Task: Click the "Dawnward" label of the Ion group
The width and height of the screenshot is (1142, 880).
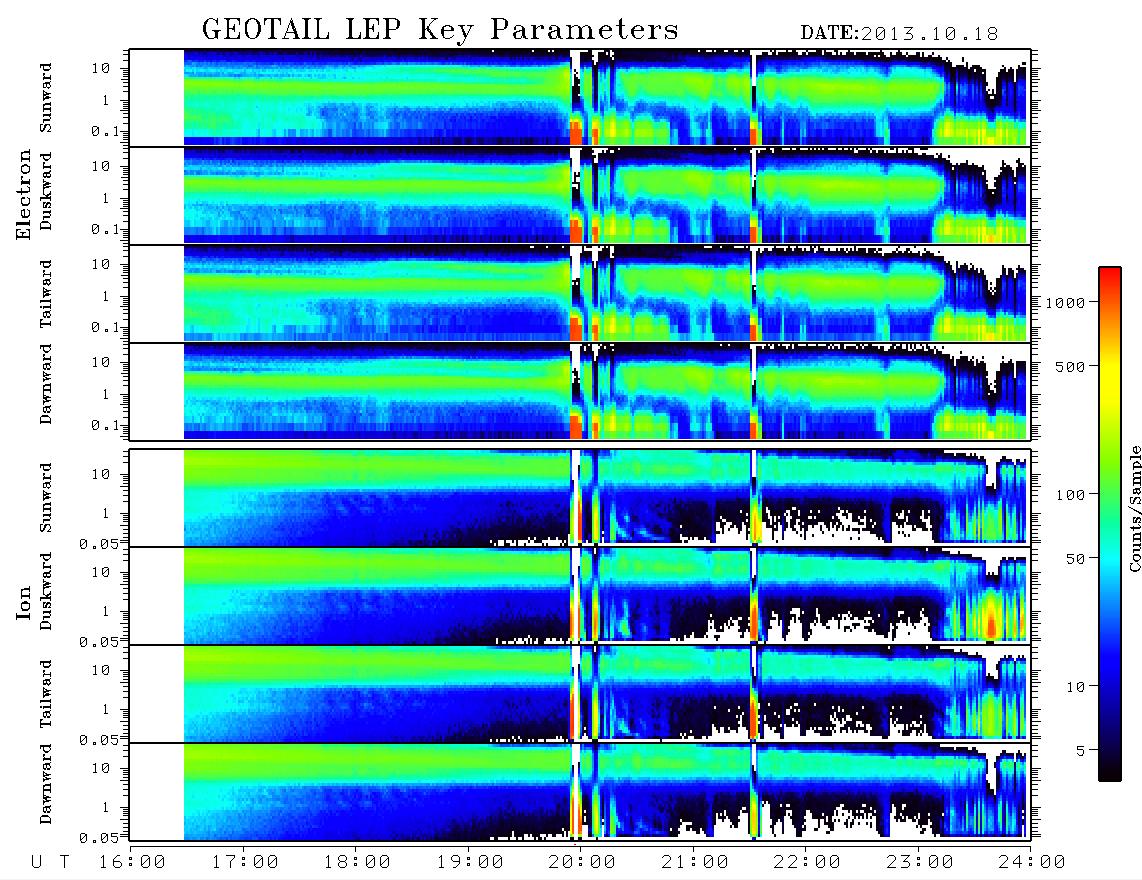Action: click(x=46, y=784)
